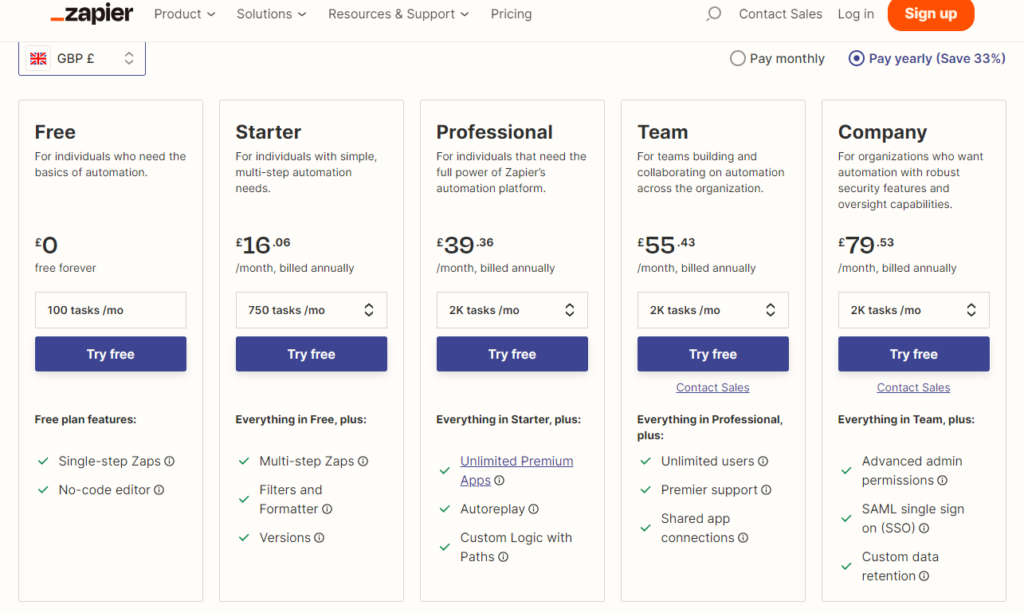1024x613 pixels.
Task: Click the UK flag icon
Action: pos(39,59)
